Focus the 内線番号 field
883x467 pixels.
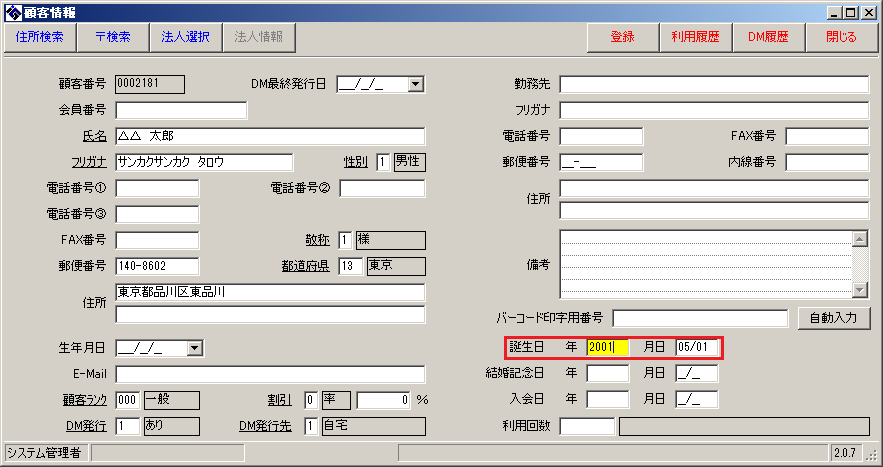(x=827, y=162)
